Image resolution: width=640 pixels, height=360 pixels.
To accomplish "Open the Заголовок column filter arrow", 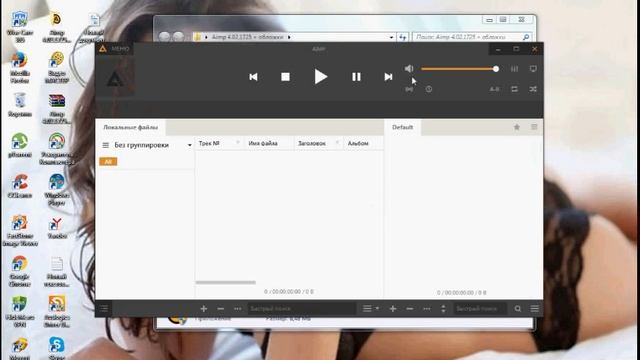I will 337,142.
